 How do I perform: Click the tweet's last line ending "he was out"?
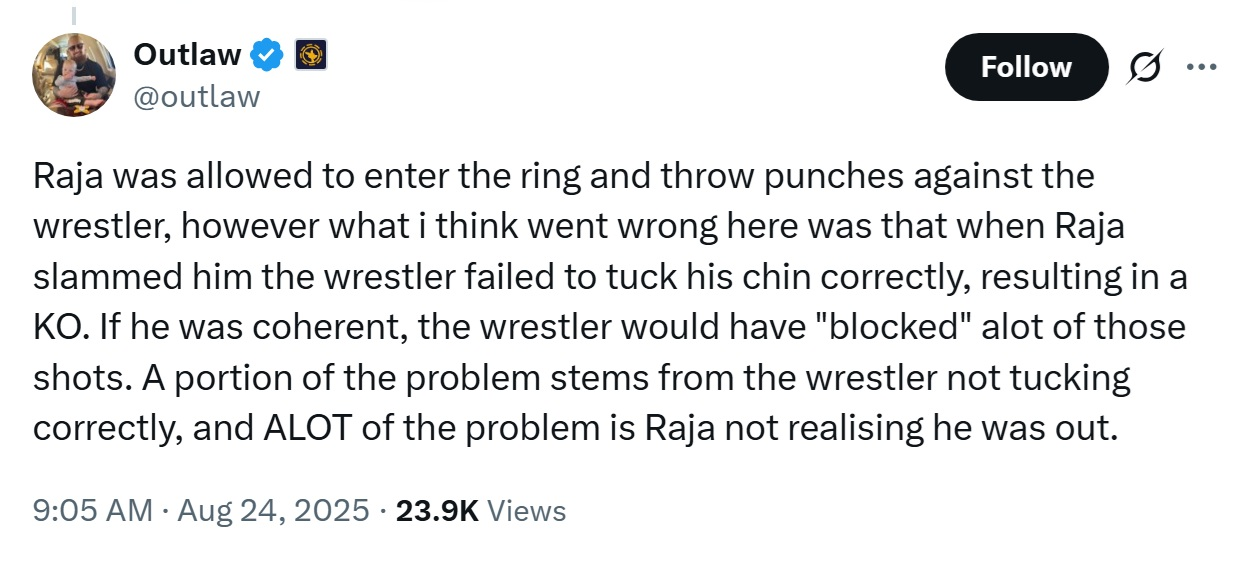(573, 428)
